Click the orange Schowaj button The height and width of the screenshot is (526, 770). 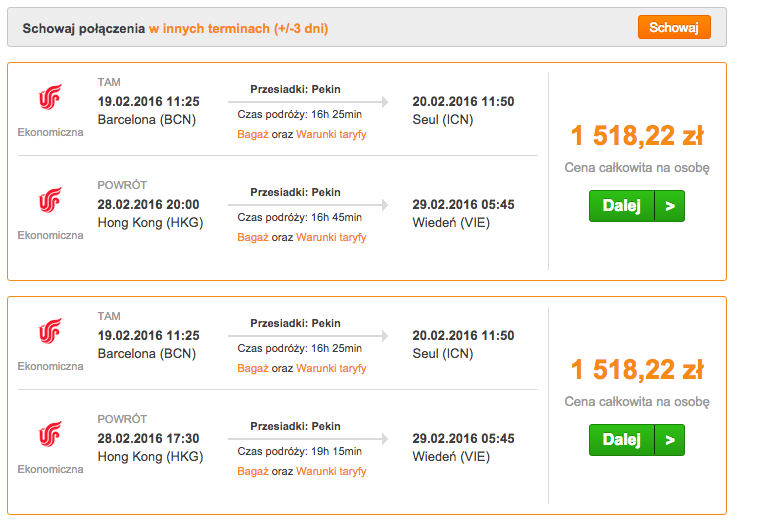pos(674,27)
